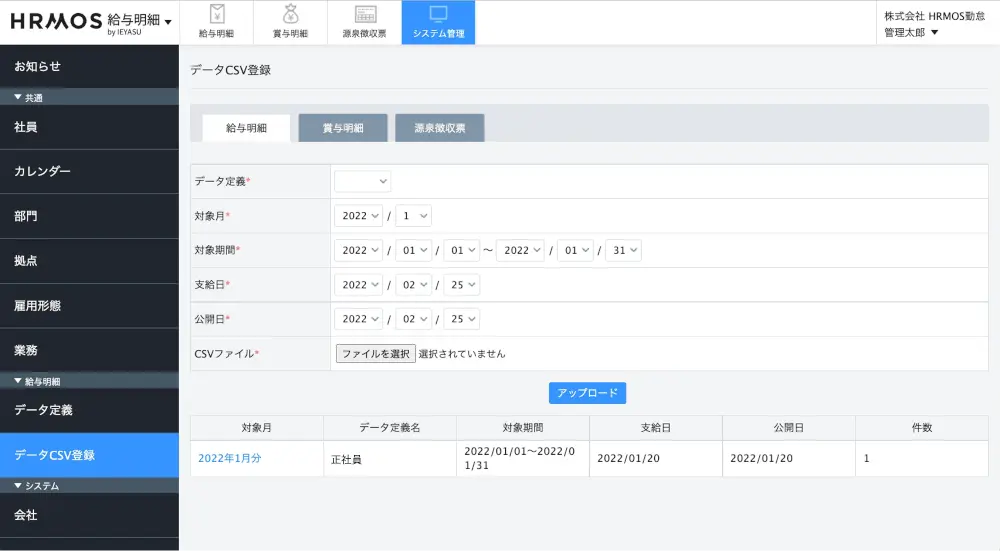The image size is (1001, 551).
Task: Open お知らせ in the sidebar
Action: (x=89, y=66)
